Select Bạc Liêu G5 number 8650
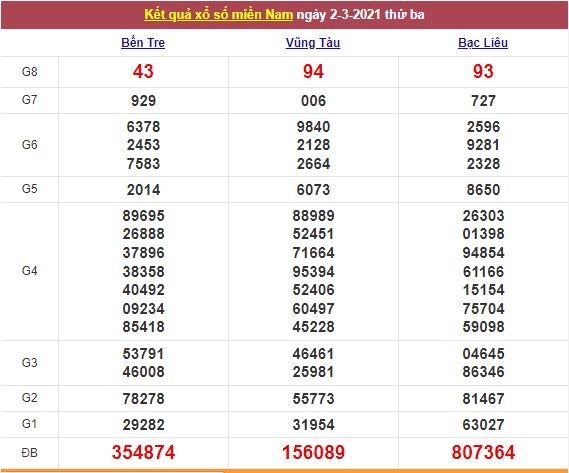Image resolution: width=569 pixels, height=473 pixels. (483, 189)
